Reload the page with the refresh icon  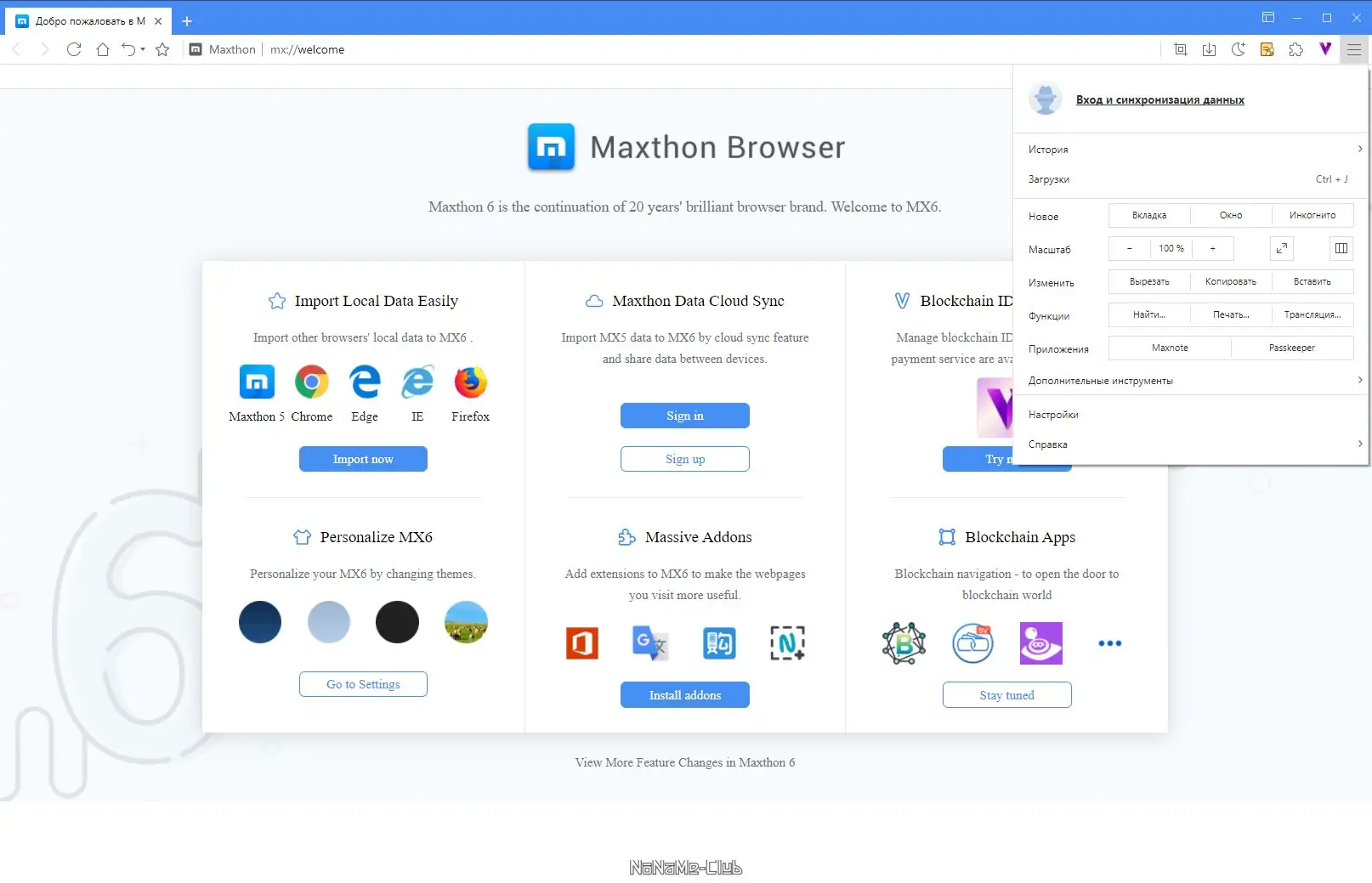(74, 49)
